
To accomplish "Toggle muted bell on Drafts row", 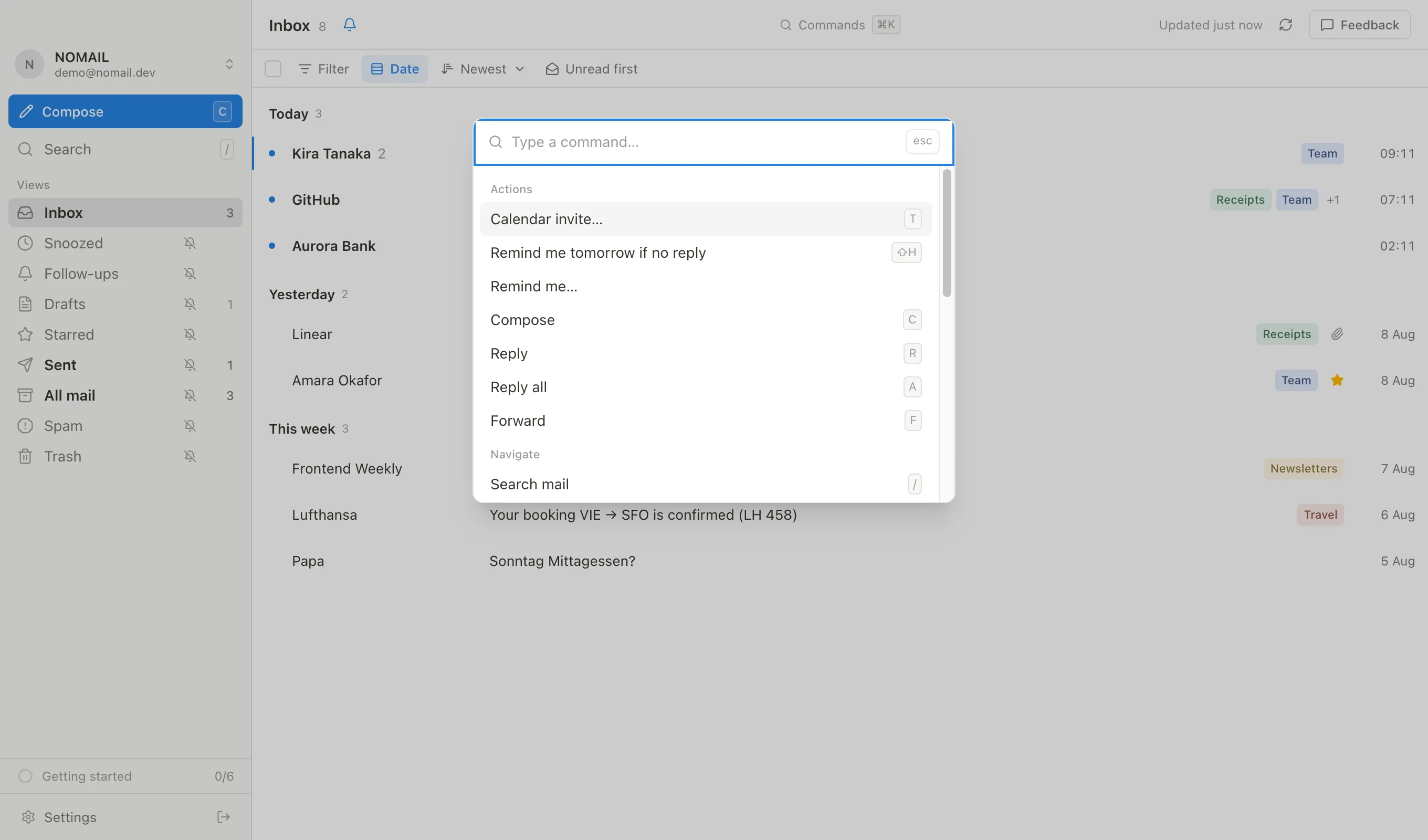I will [x=190, y=304].
